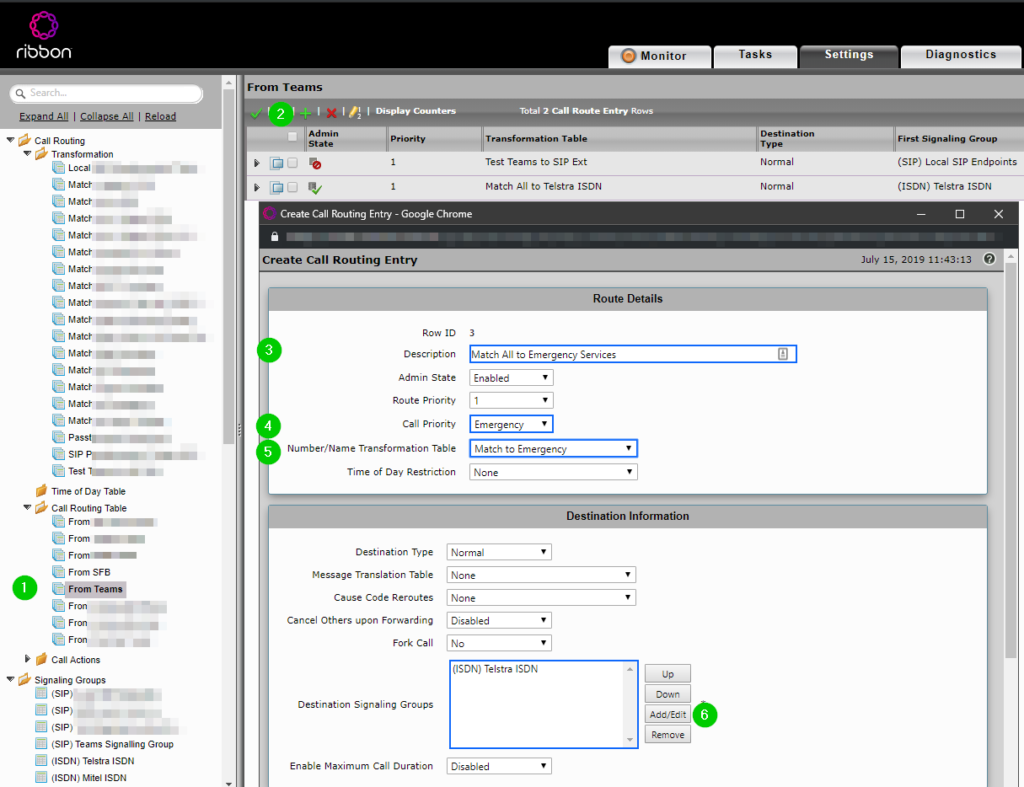Viewport: 1024px width, 787px height.
Task: Click the green plus add-entry icon
Action: [305, 112]
